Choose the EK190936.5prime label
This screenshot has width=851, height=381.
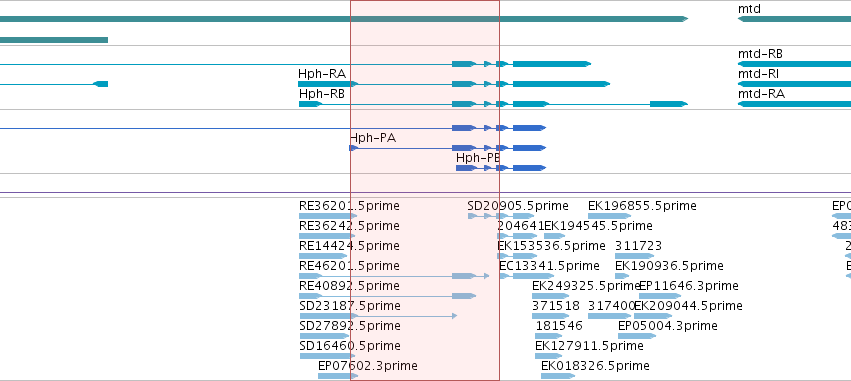click(x=669, y=266)
